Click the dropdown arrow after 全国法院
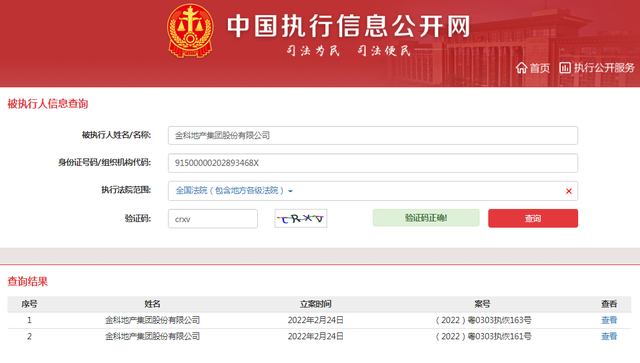The width and height of the screenshot is (640, 363). tap(290, 191)
